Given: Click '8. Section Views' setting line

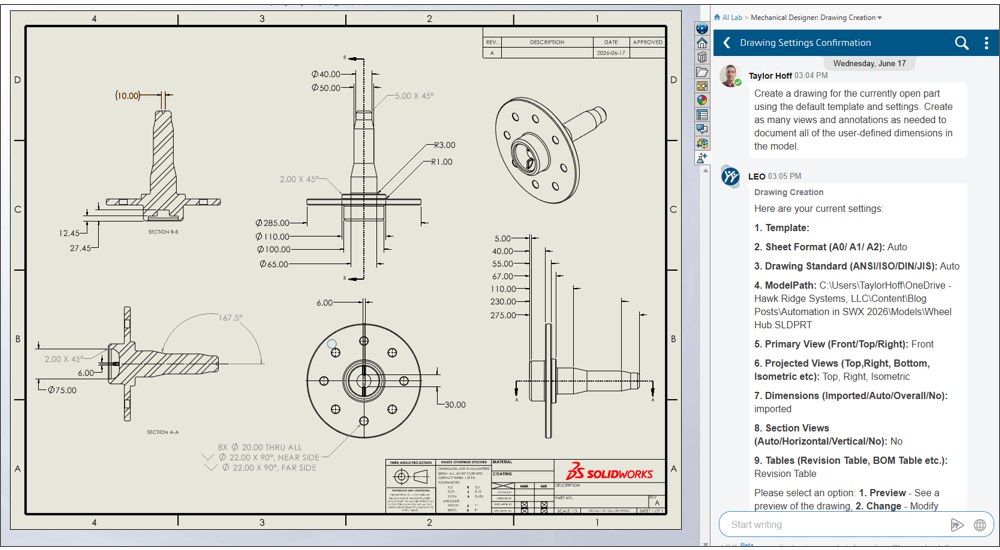Looking at the screenshot, I should coord(828,435).
